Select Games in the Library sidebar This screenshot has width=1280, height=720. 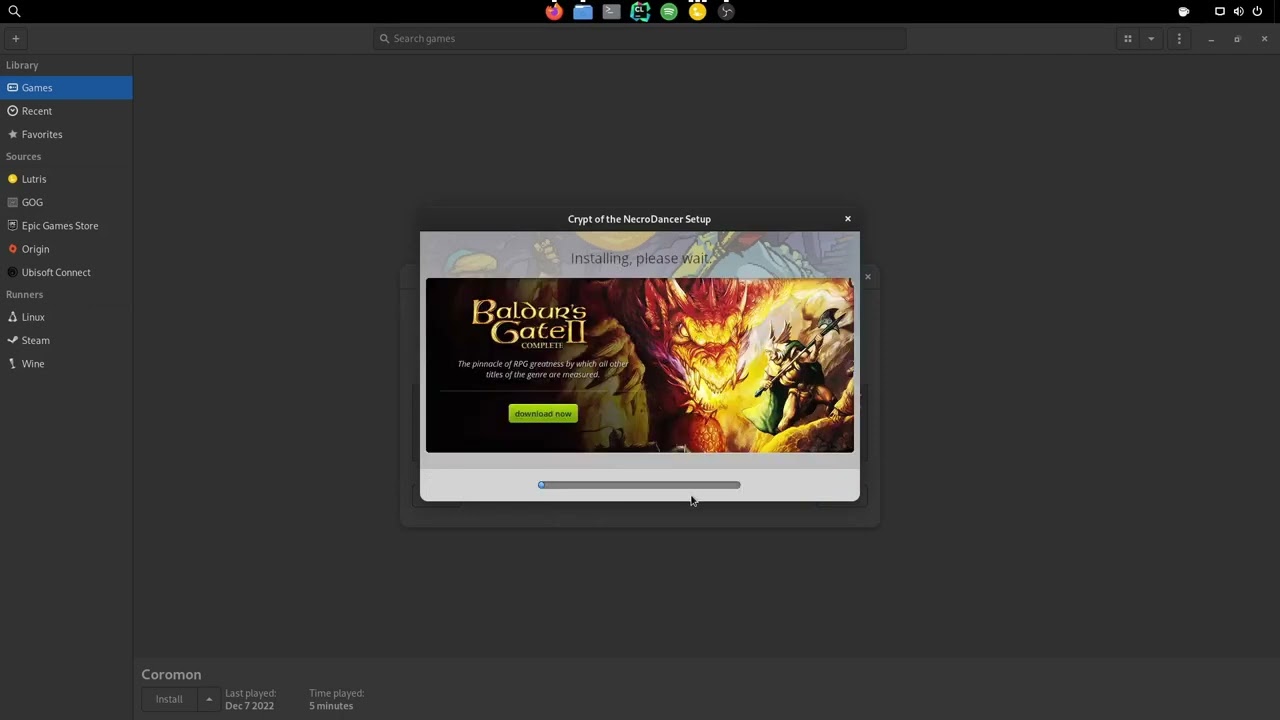[66, 88]
